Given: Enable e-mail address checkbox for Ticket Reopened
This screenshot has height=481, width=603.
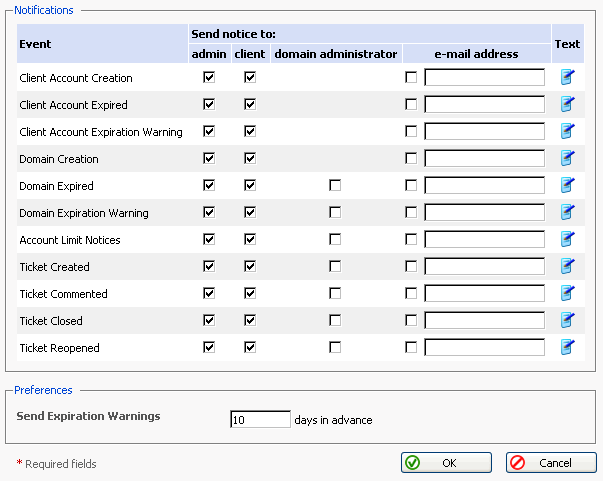Looking at the screenshot, I should click(411, 348).
